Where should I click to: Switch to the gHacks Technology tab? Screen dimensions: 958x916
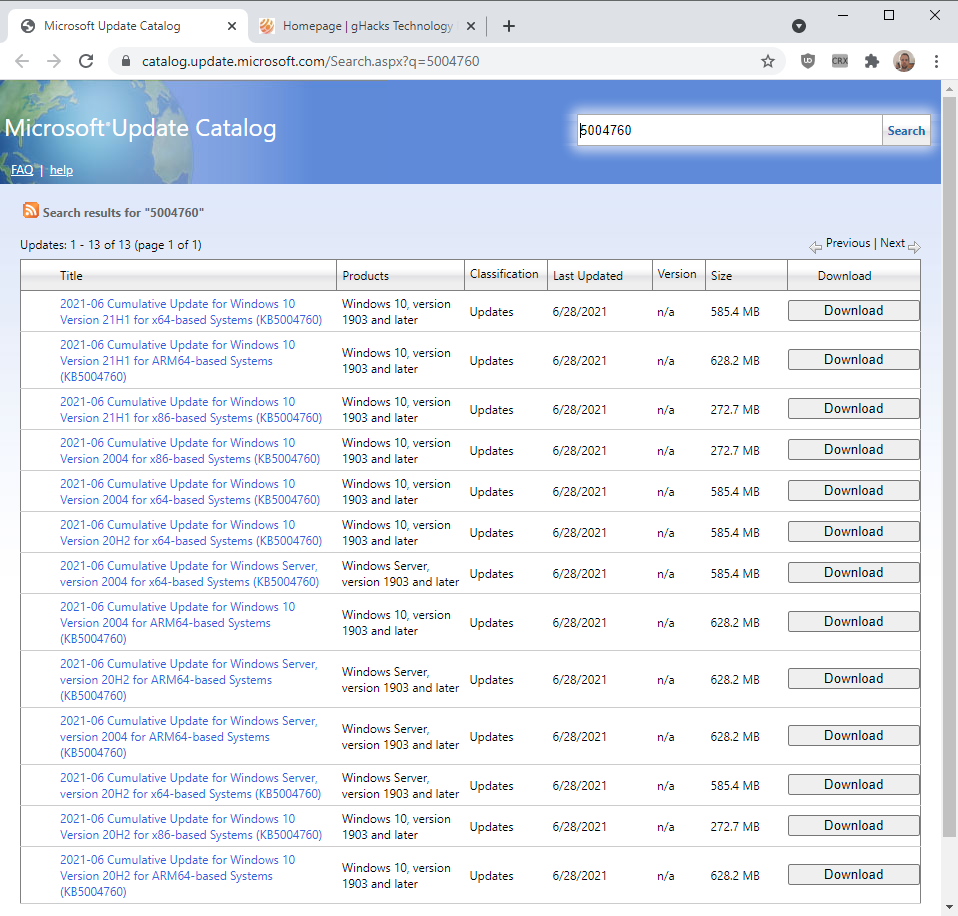368,26
